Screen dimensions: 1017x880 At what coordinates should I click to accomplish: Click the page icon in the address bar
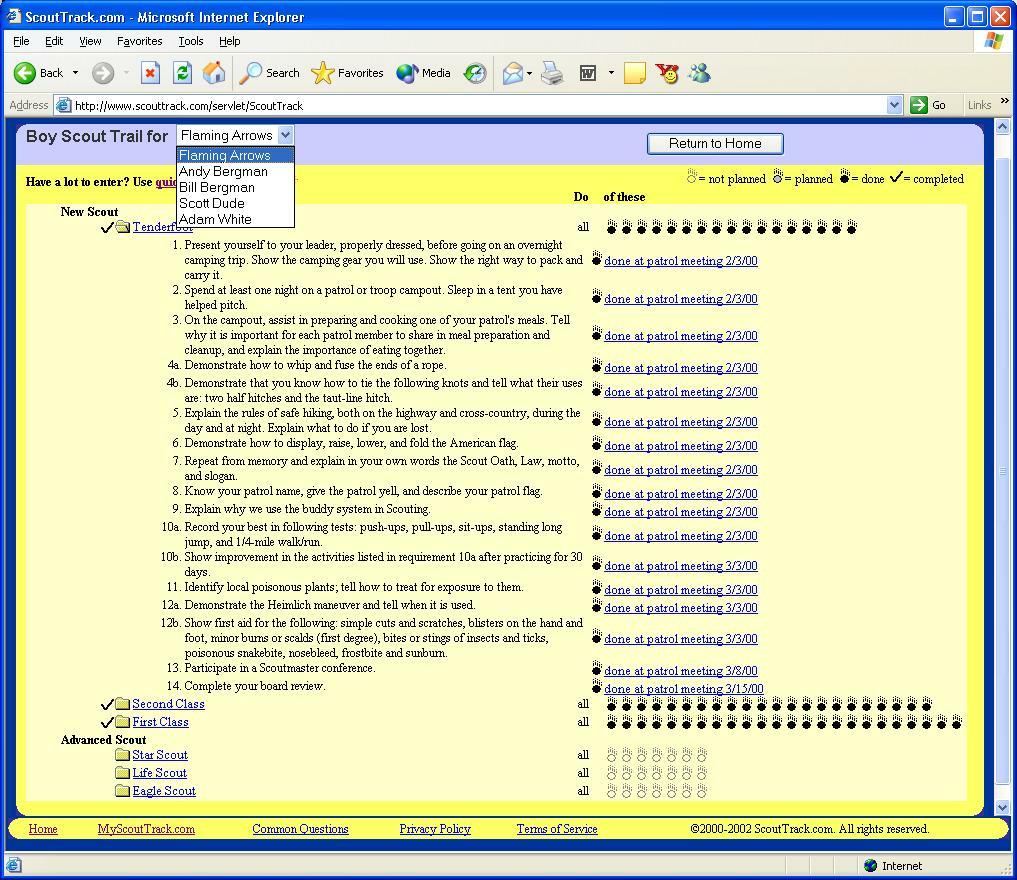64,105
